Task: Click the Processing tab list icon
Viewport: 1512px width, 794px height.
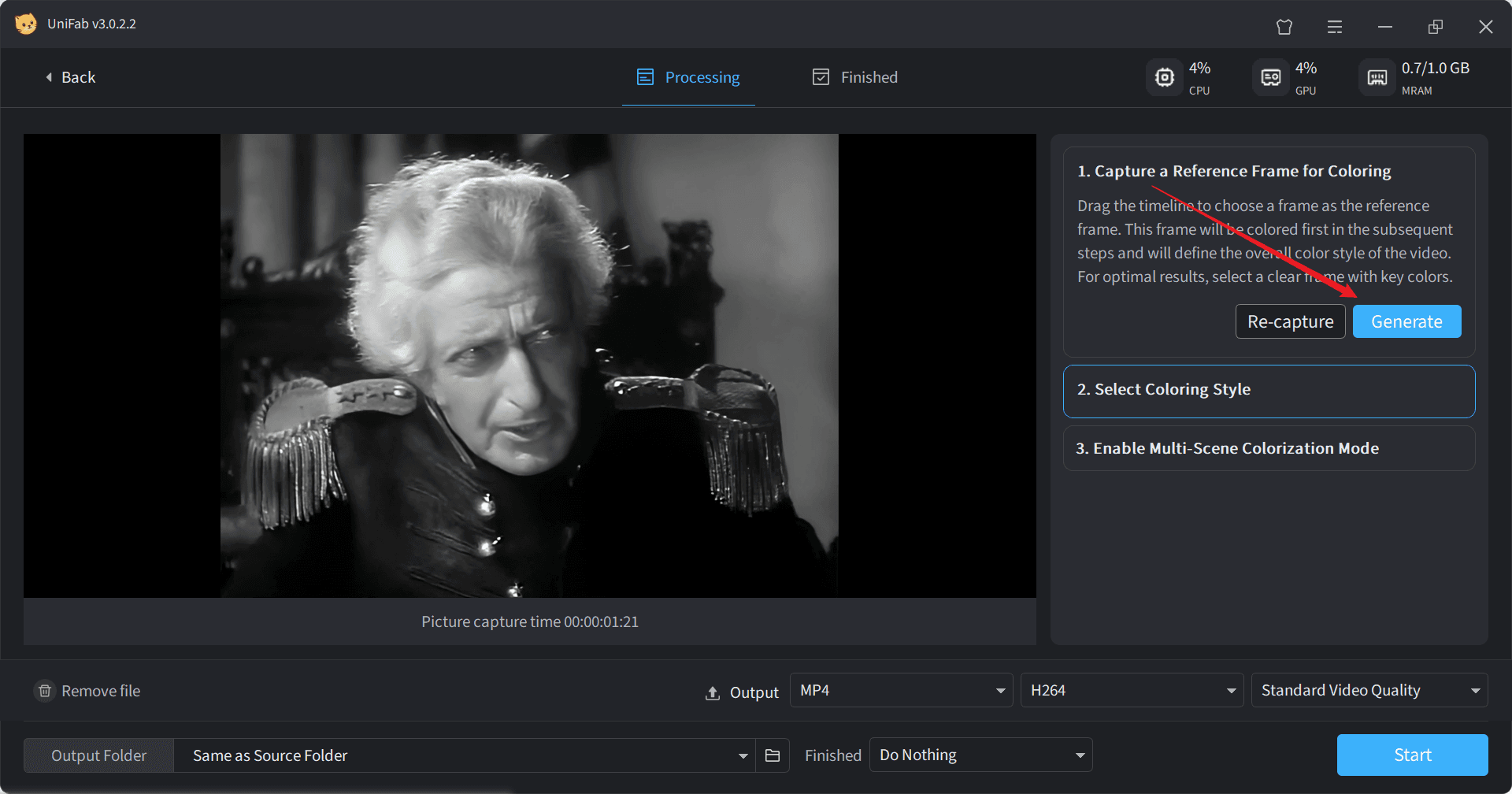Action: pyautogui.click(x=645, y=77)
